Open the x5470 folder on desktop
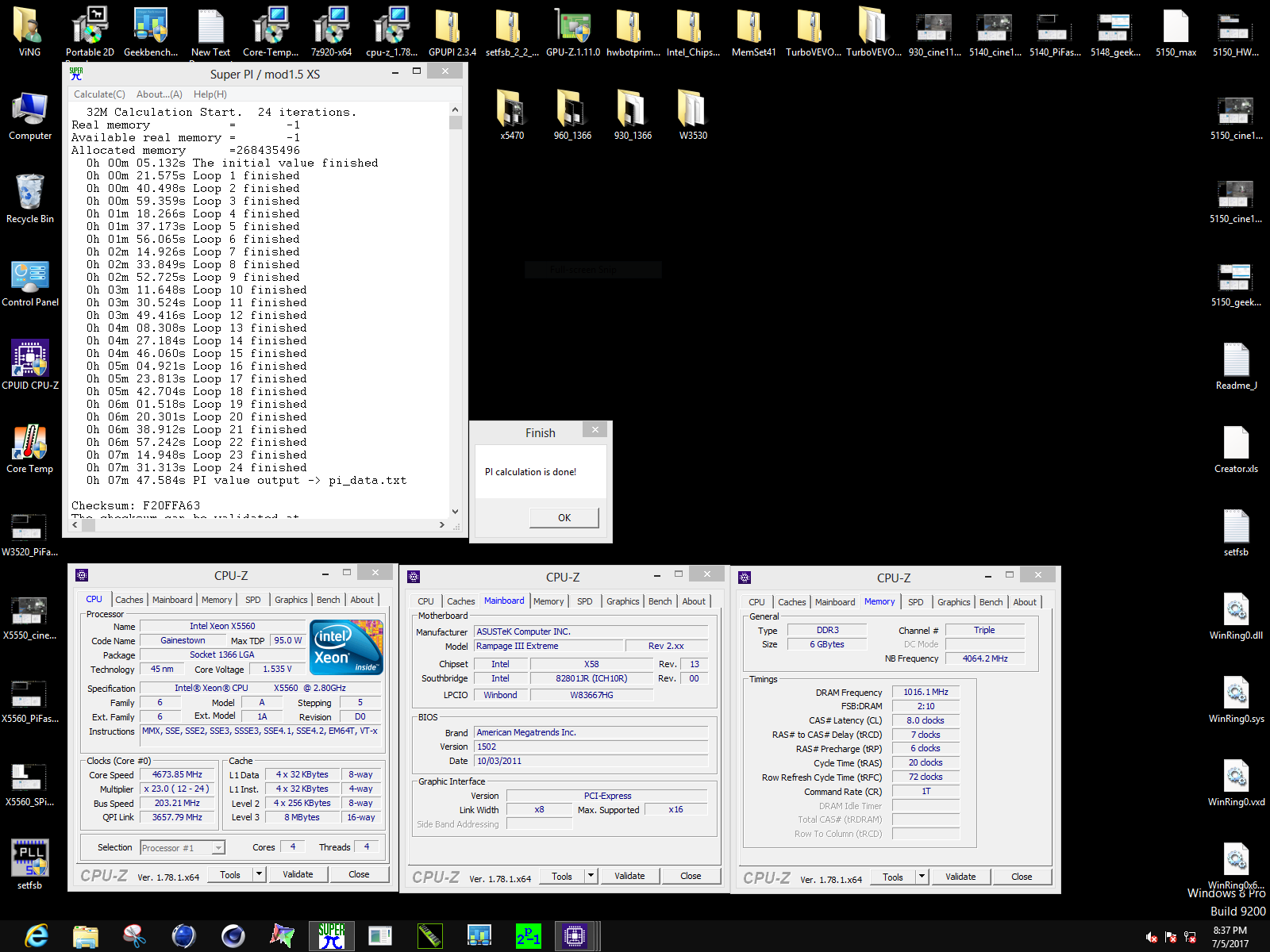This screenshot has height=952, width=1270. point(512,115)
